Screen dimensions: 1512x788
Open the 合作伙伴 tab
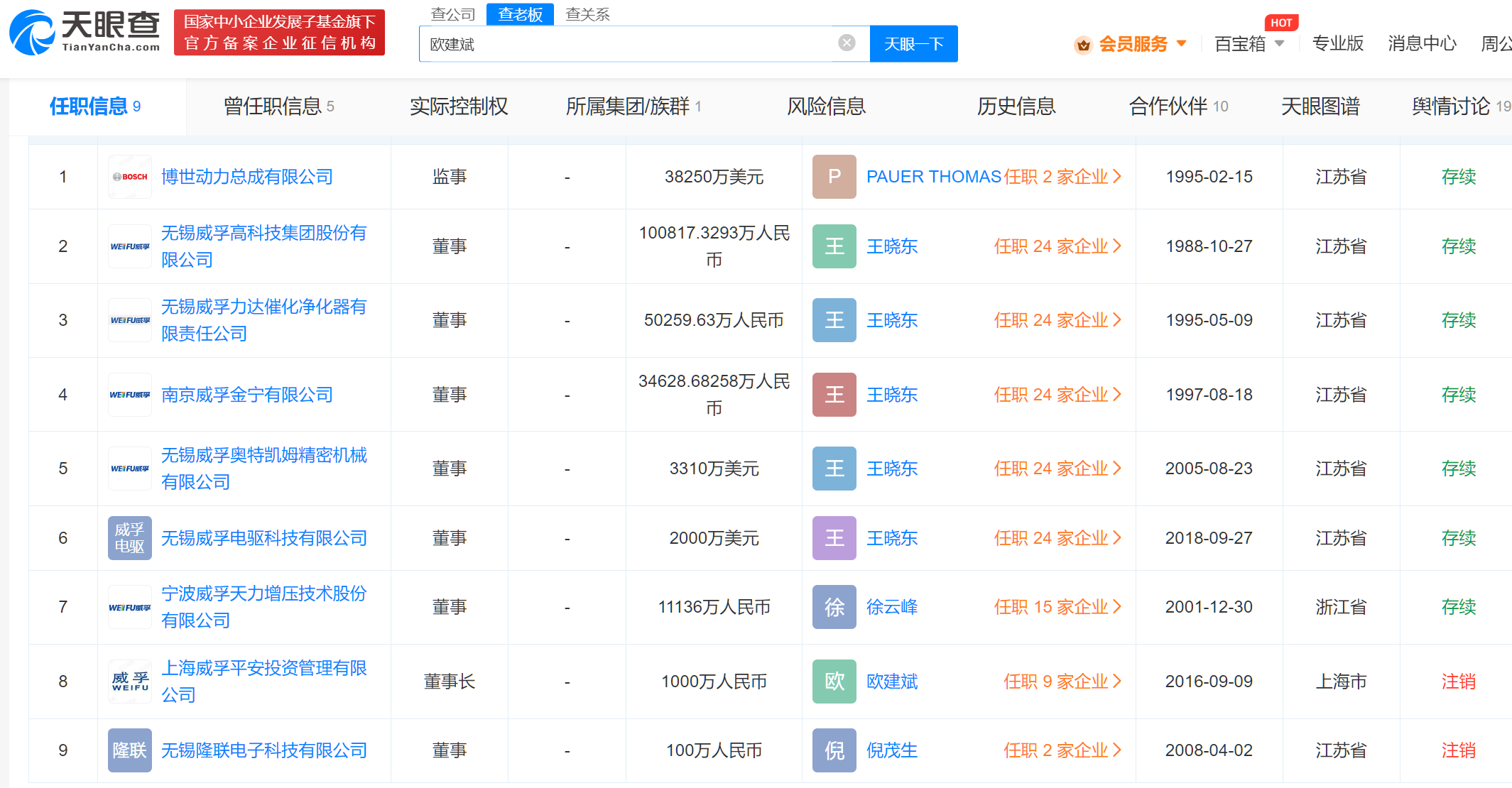coord(1178,106)
